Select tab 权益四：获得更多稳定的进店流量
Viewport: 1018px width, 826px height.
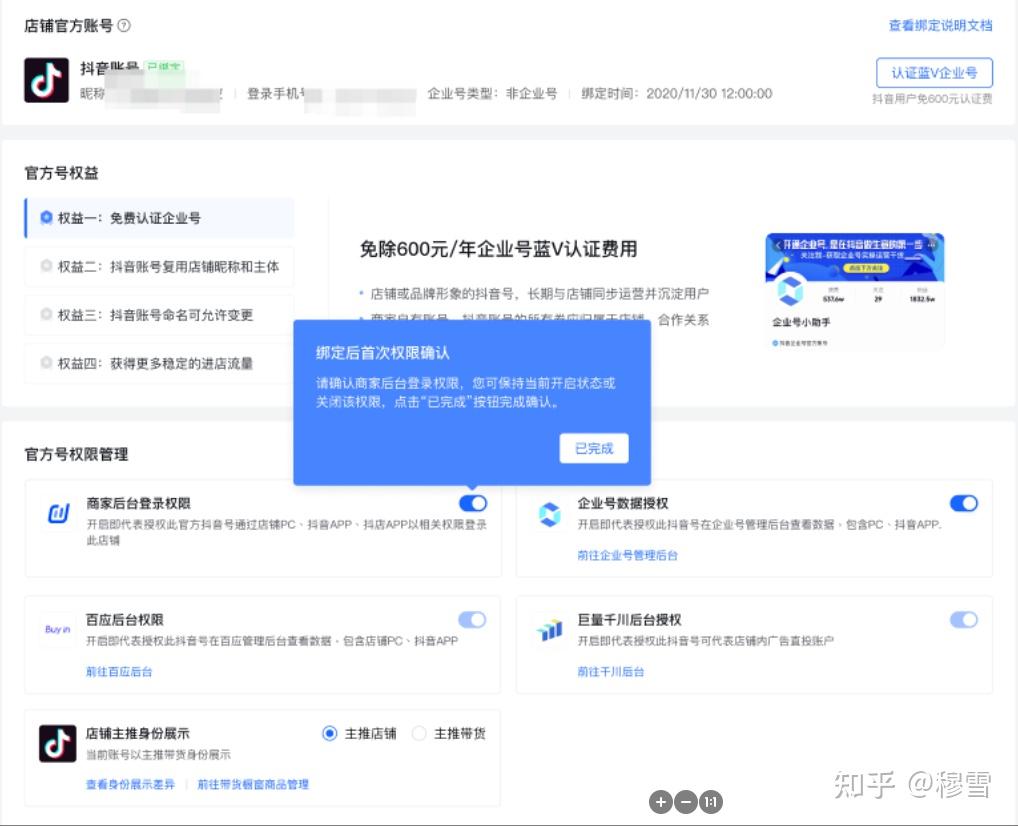[159, 363]
